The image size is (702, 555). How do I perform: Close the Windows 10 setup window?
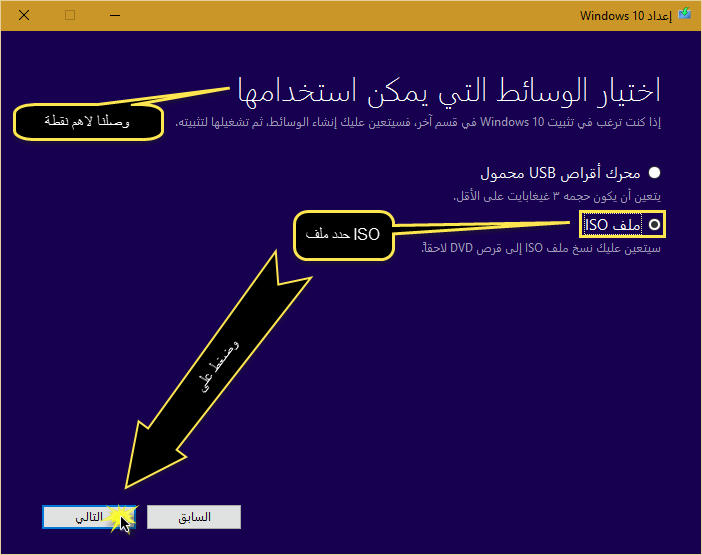[24, 15]
